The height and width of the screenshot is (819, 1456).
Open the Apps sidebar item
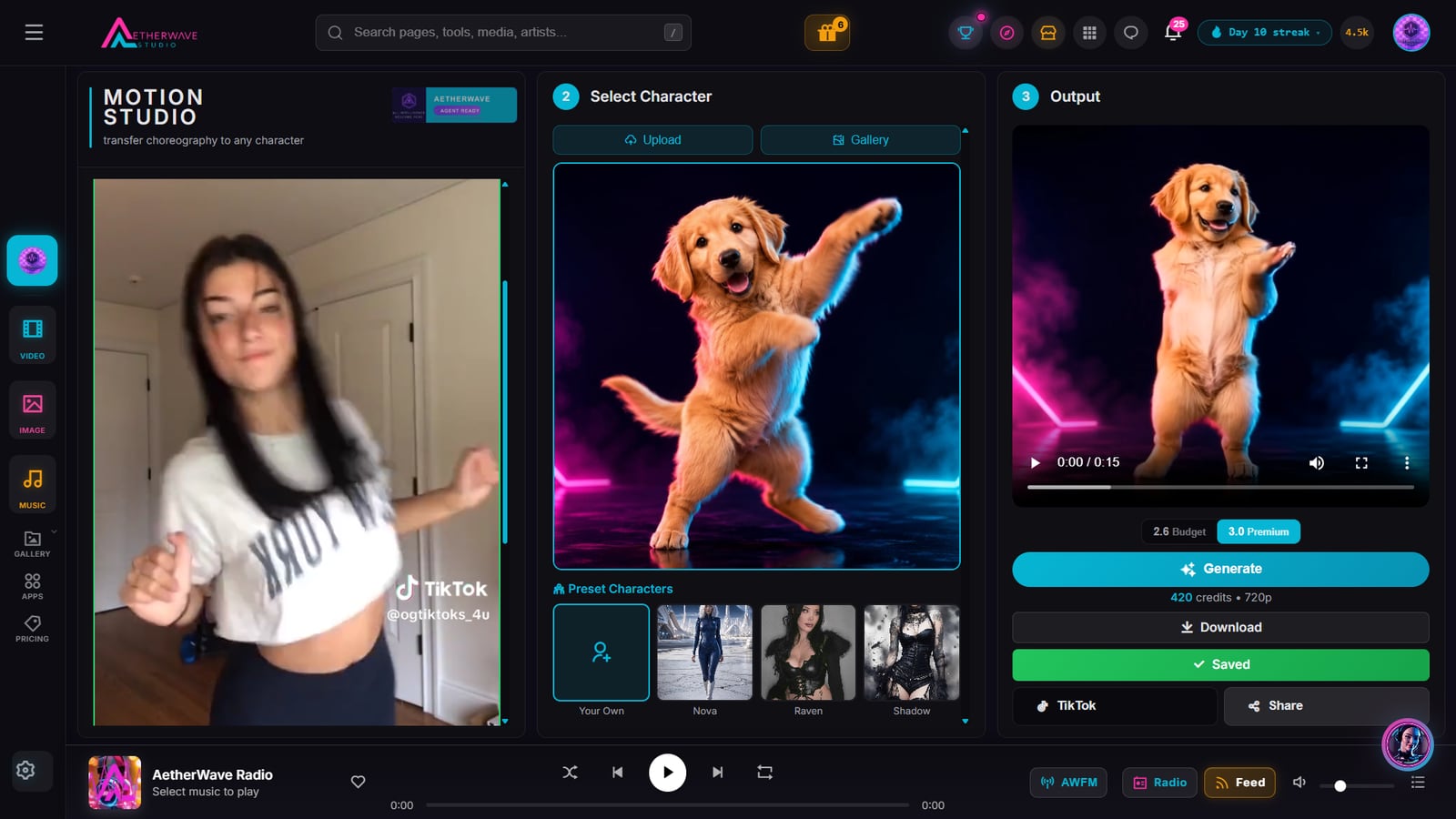coord(33,586)
